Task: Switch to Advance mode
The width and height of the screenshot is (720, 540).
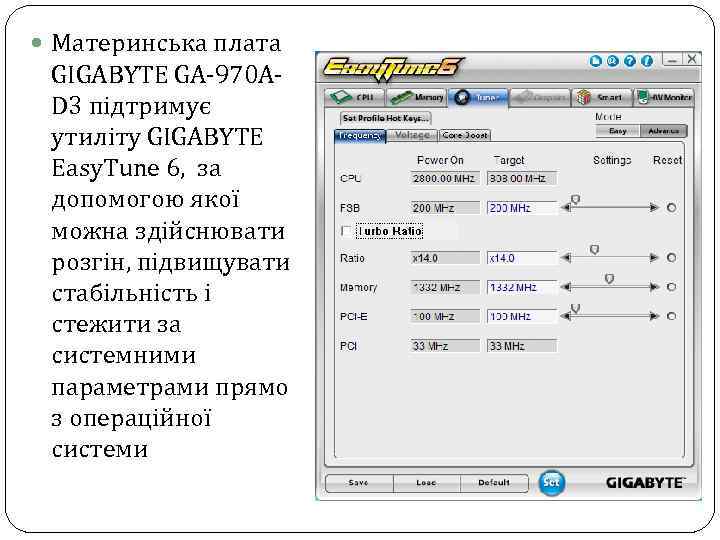Action: [664, 131]
